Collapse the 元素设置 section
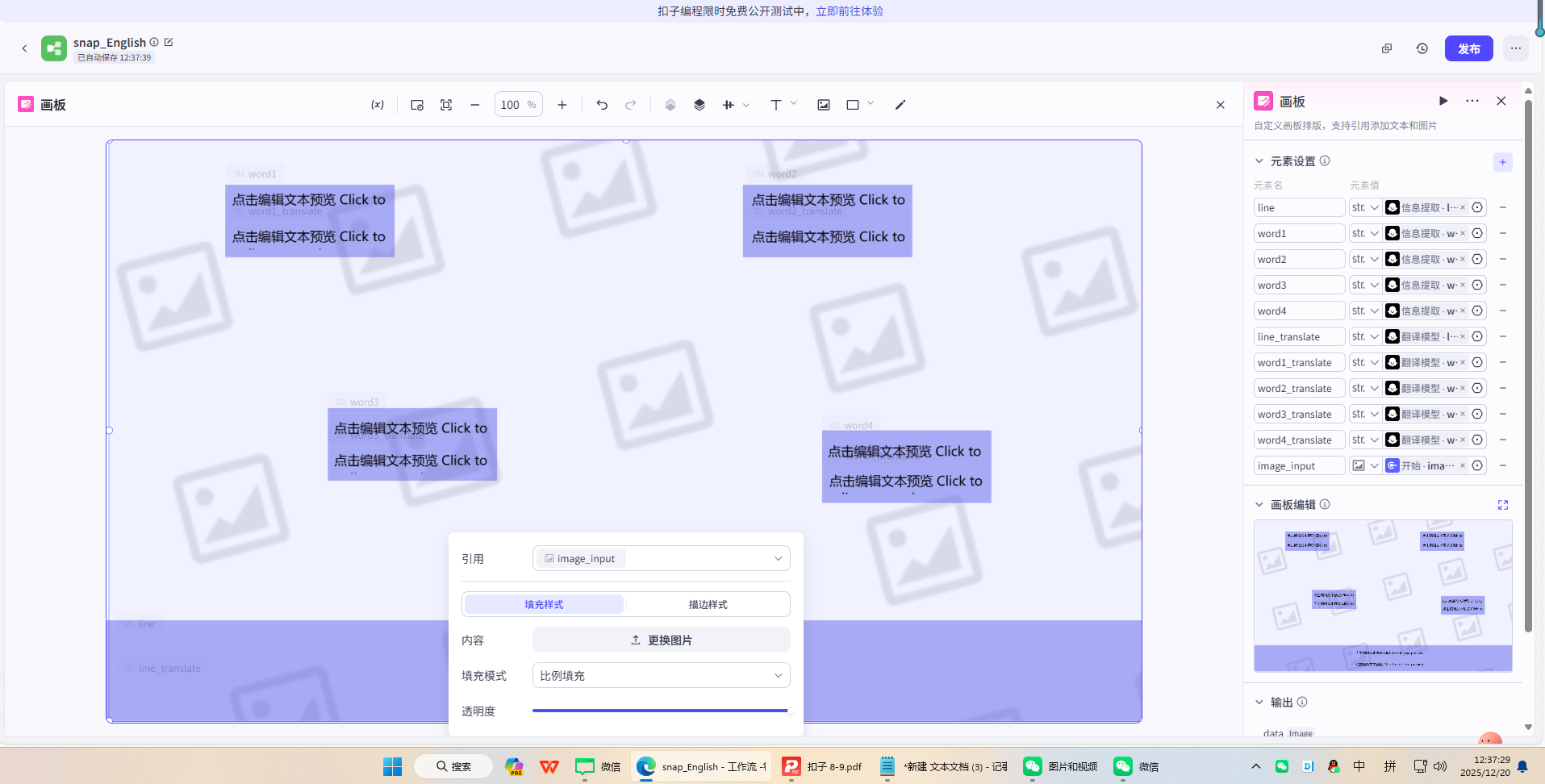 tap(1259, 161)
